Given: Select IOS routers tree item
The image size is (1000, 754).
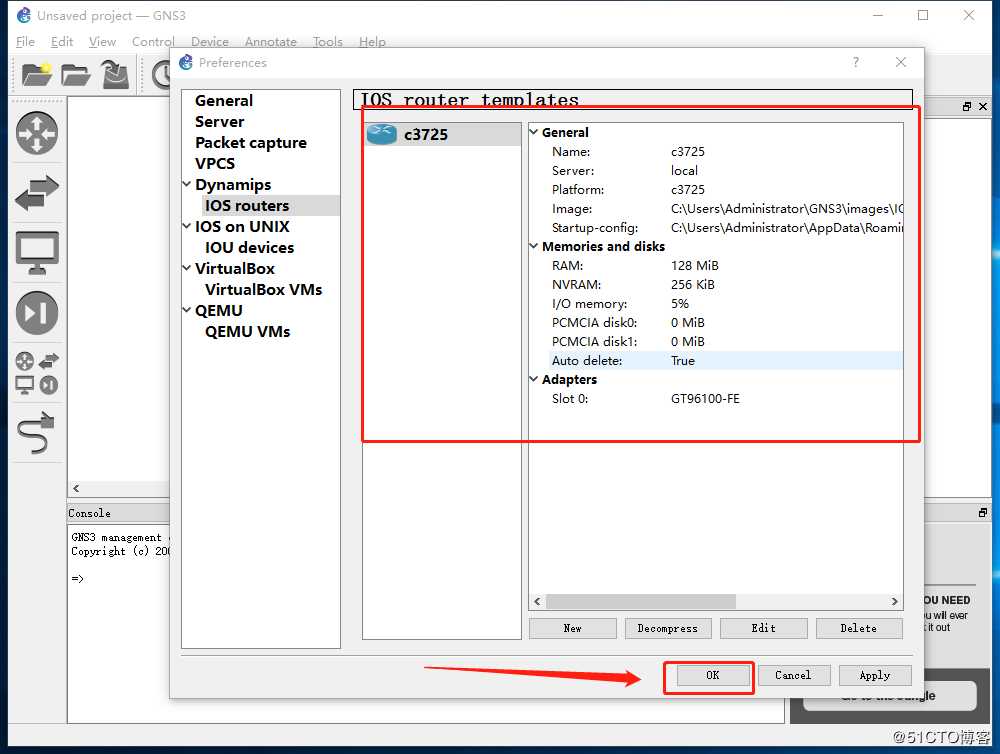Looking at the screenshot, I should [247, 205].
